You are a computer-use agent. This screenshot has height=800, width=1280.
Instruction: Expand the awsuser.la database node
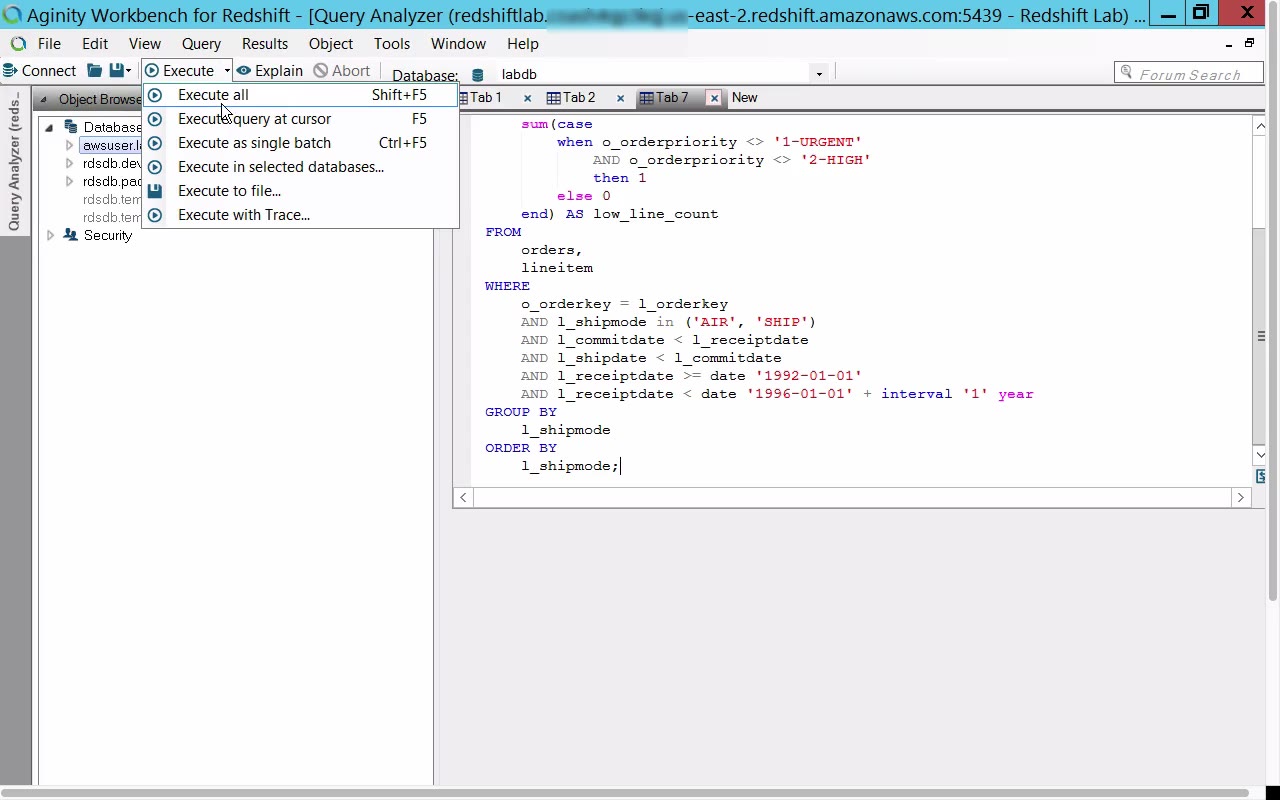[x=69, y=146]
